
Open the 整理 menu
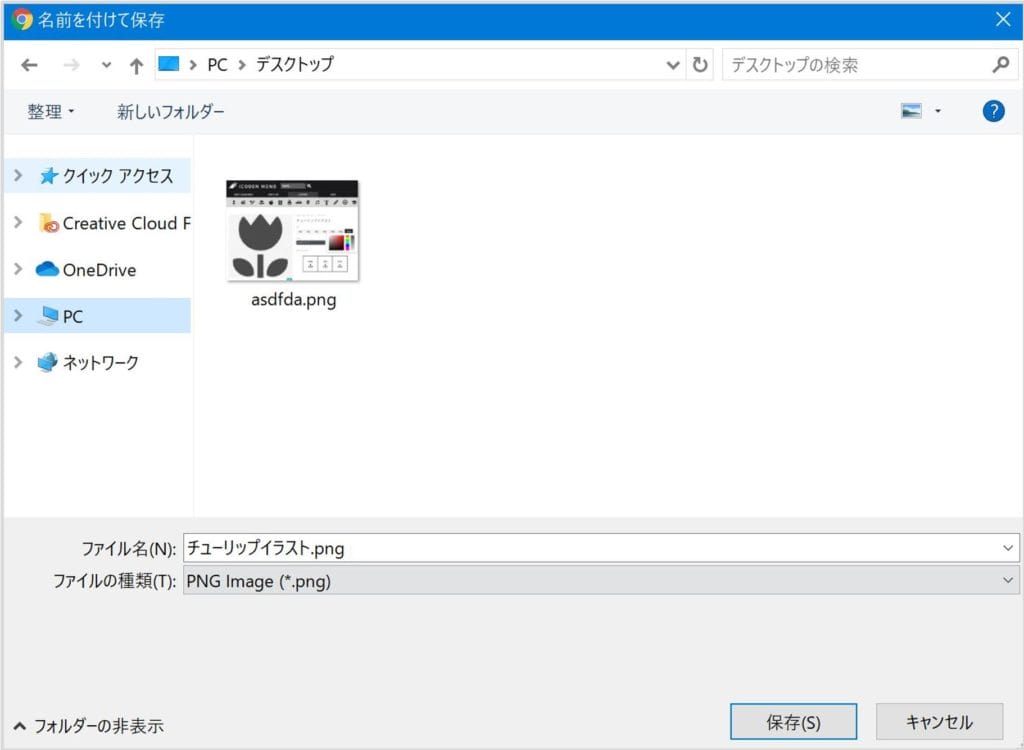tap(50, 112)
